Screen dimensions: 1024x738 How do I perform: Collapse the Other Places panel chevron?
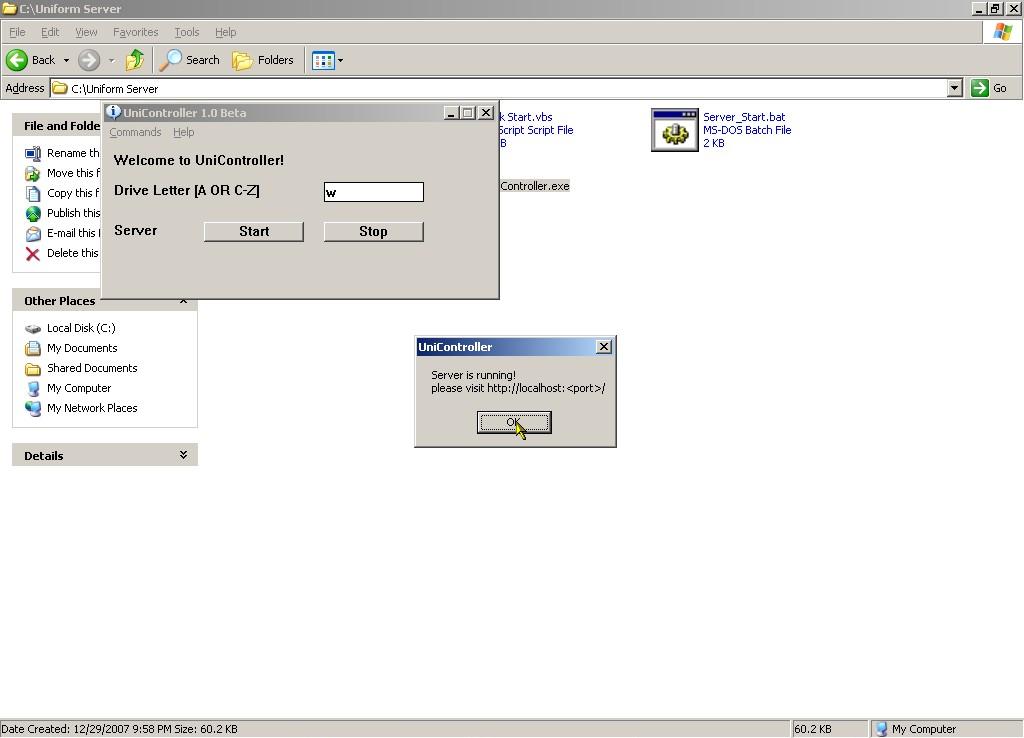point(184,302)
